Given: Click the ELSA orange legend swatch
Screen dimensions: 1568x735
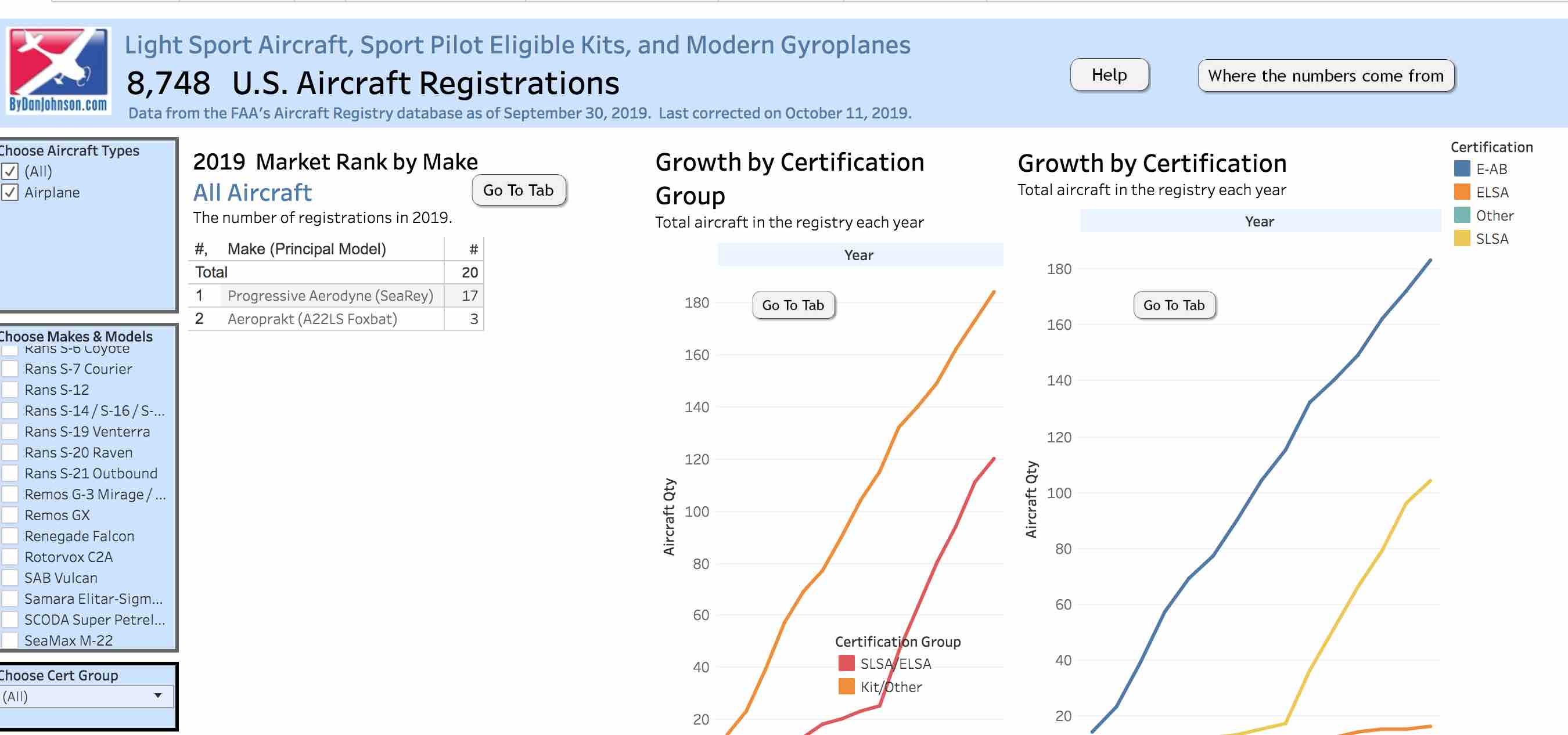Looking at the screenshot, I should (1462, 192).
